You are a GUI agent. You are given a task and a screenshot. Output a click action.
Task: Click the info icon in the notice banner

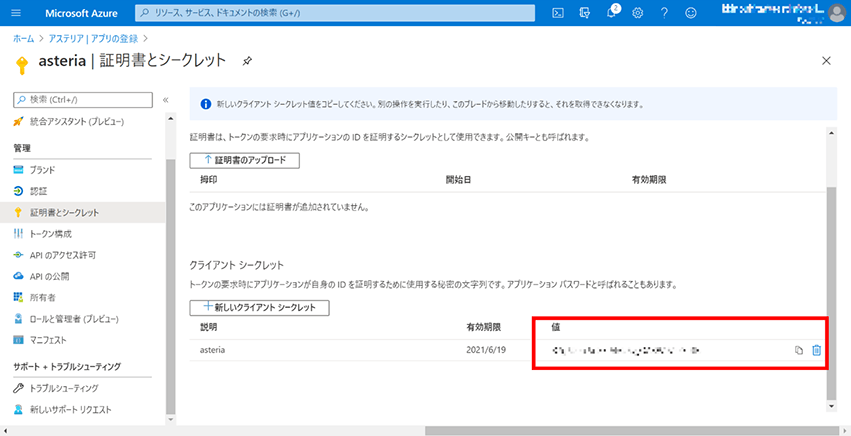[206, 104]
